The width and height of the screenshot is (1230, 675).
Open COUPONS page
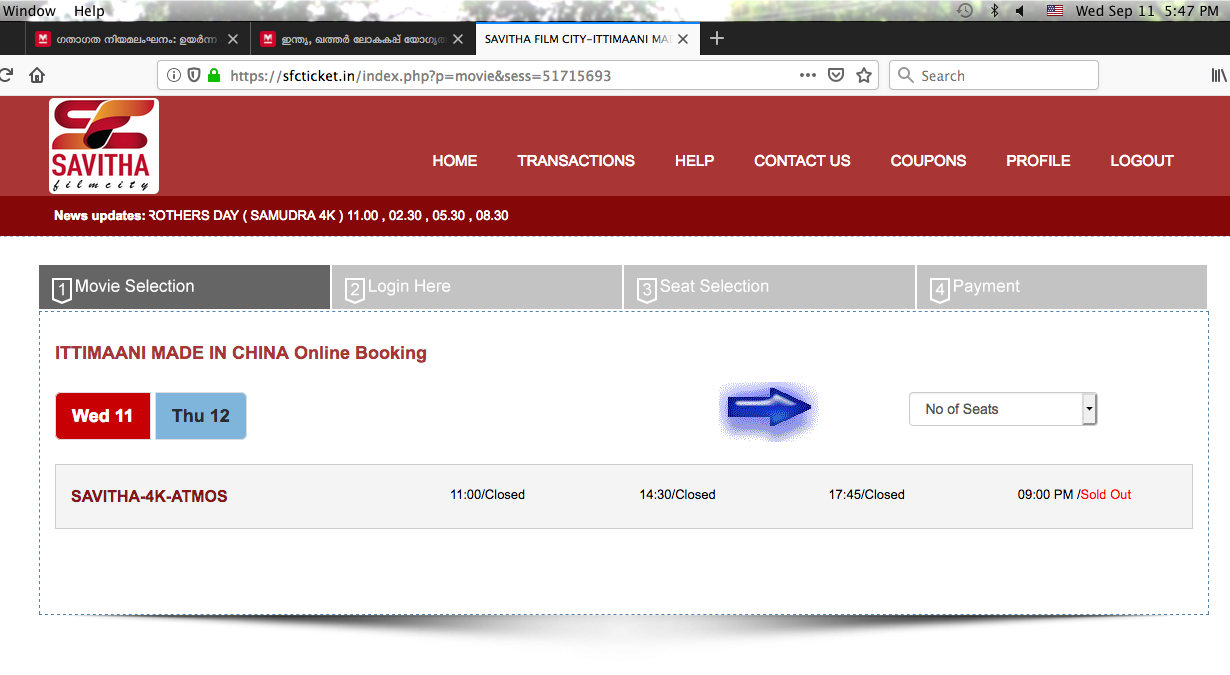coord(928,161)
